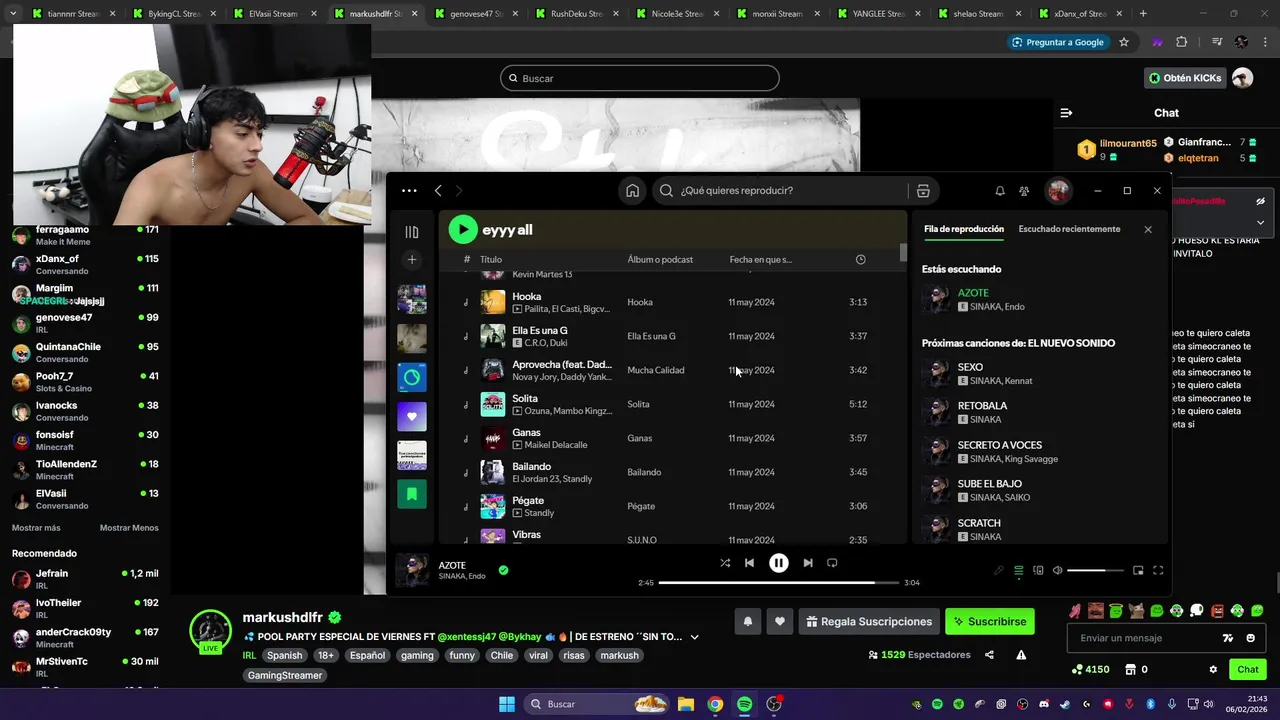Open emoji picker in chat box

tap(1251, 638)
